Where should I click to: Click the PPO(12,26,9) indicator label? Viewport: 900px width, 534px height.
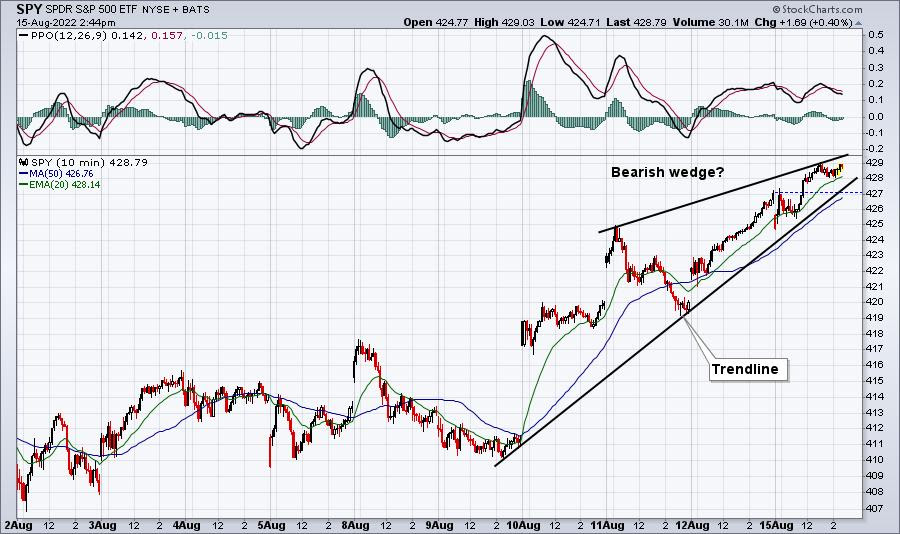[x=69, y=36]
